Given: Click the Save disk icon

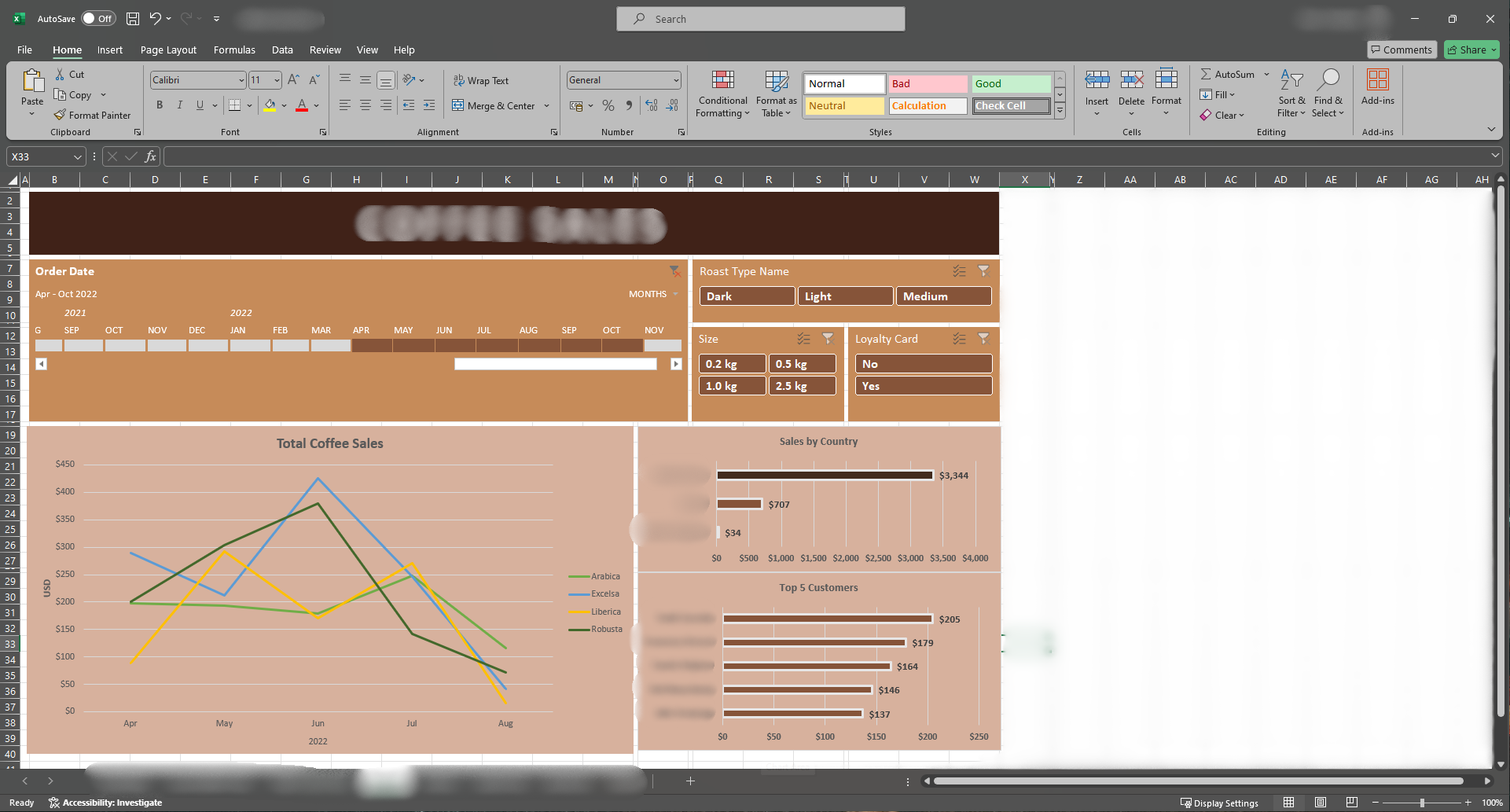Looking at the screenshot, I should [x=133, y=18].
